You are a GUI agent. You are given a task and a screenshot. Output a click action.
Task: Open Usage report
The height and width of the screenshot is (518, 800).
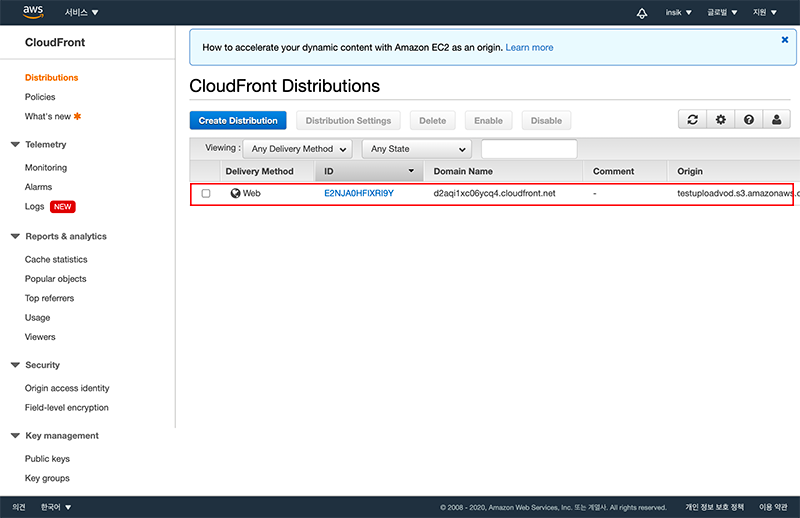click(x=37, y=317)
